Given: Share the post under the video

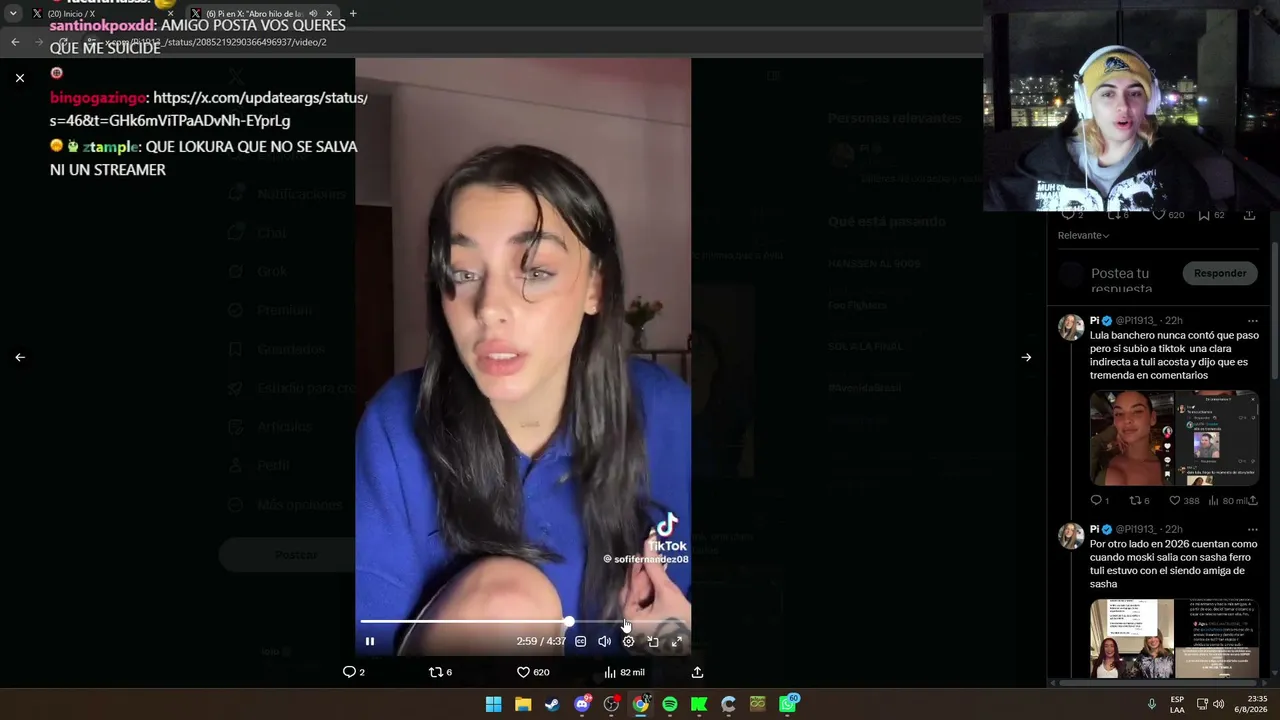Looking at the screenshot, I should (x=697, y=672).
